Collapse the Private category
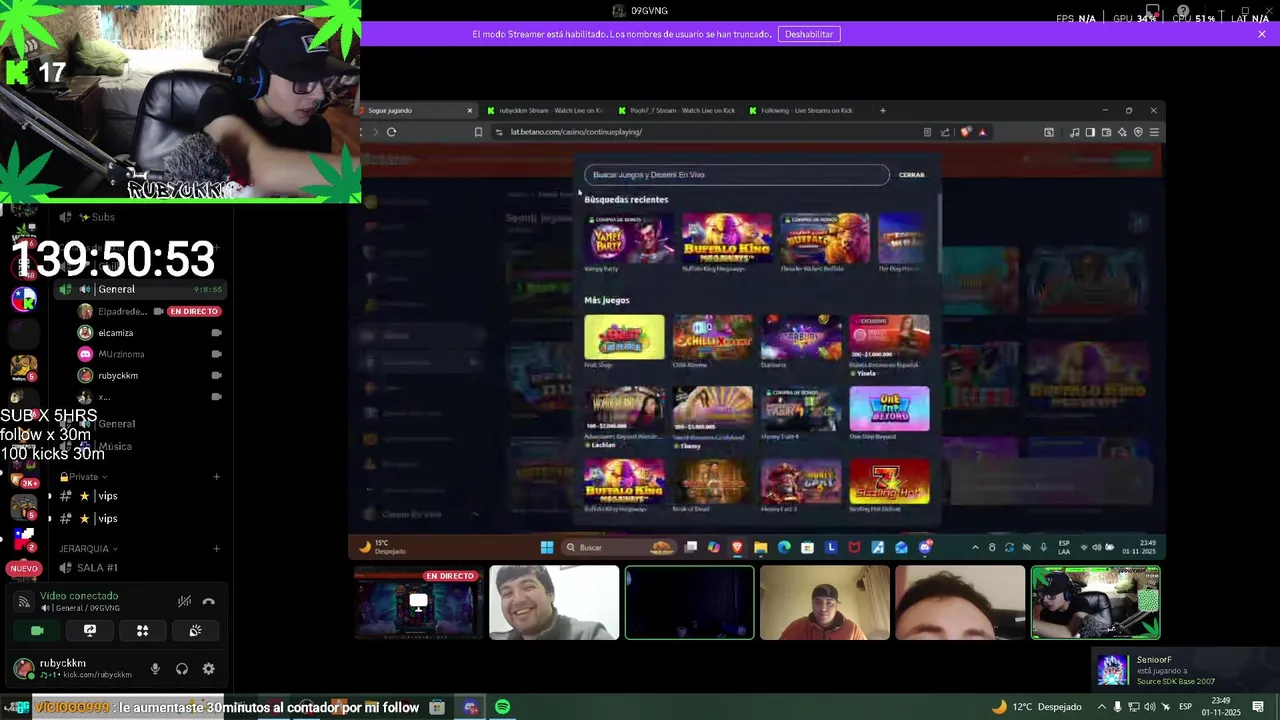The height and width of the screenshot is (720, 1280). (83, 477)
